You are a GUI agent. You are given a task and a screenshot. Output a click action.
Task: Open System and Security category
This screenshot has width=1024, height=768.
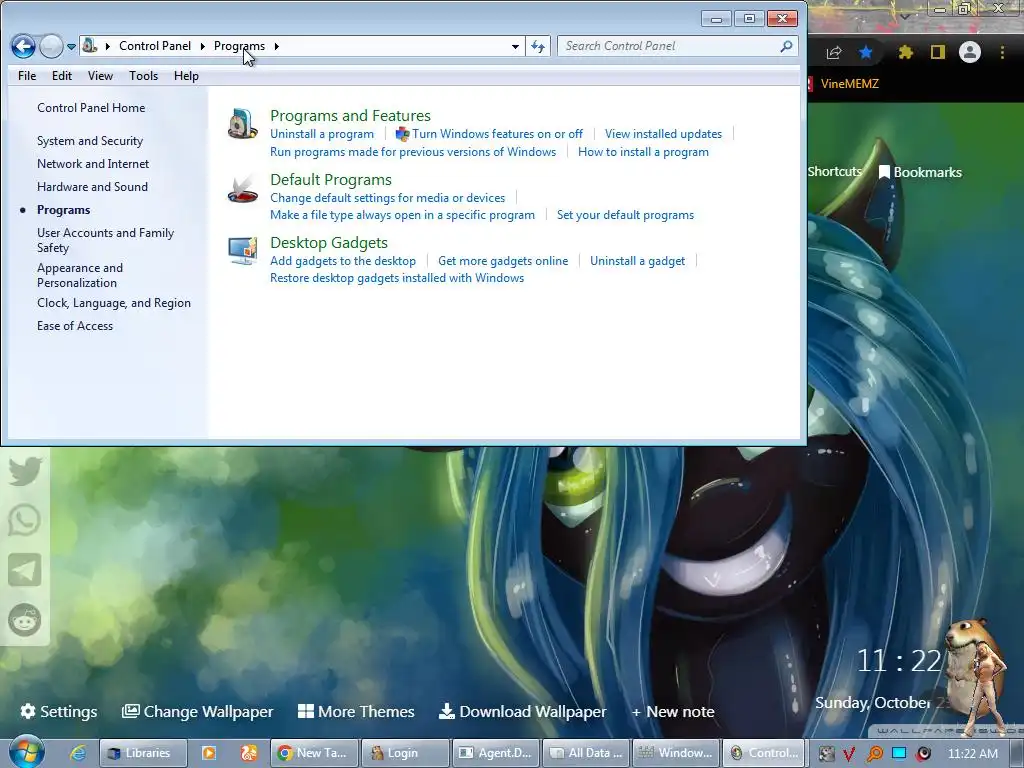coord(89,141)
